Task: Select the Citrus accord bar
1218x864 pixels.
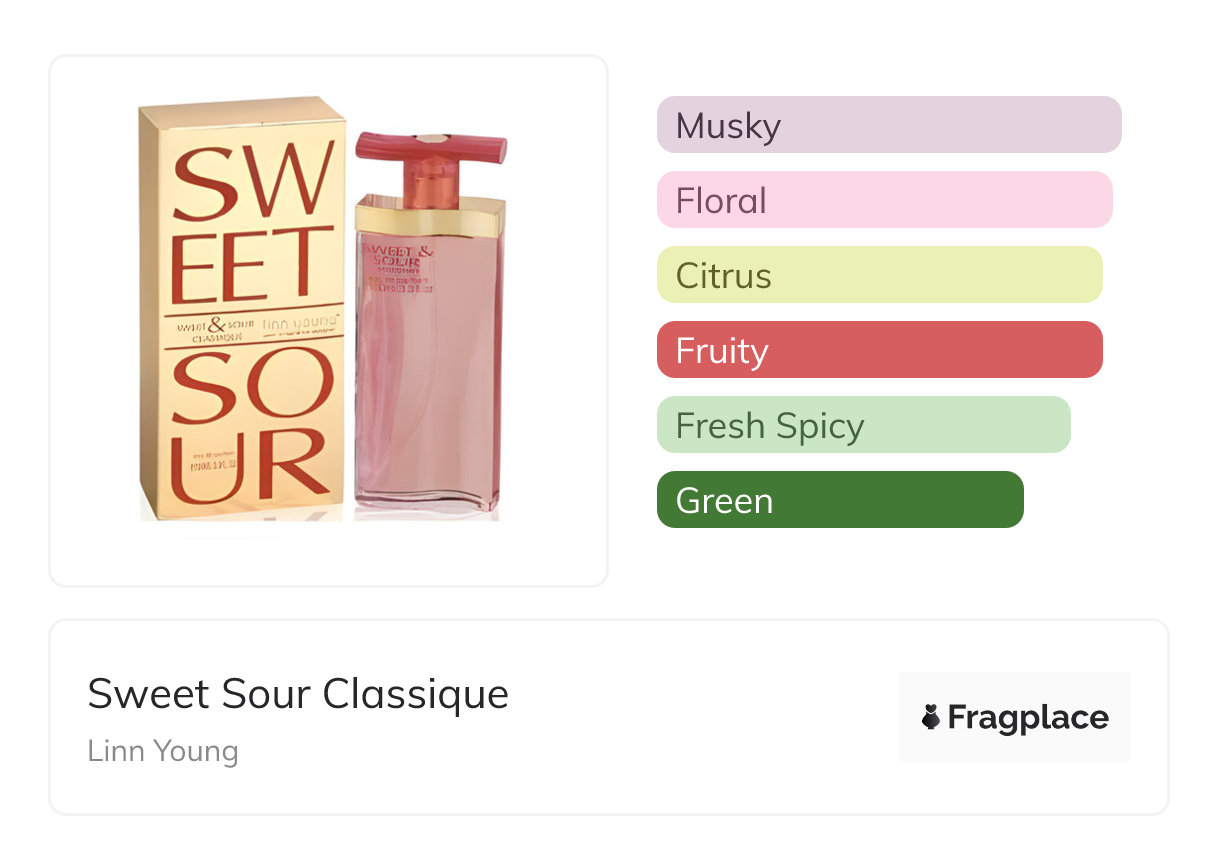Action: pos(880,275)
